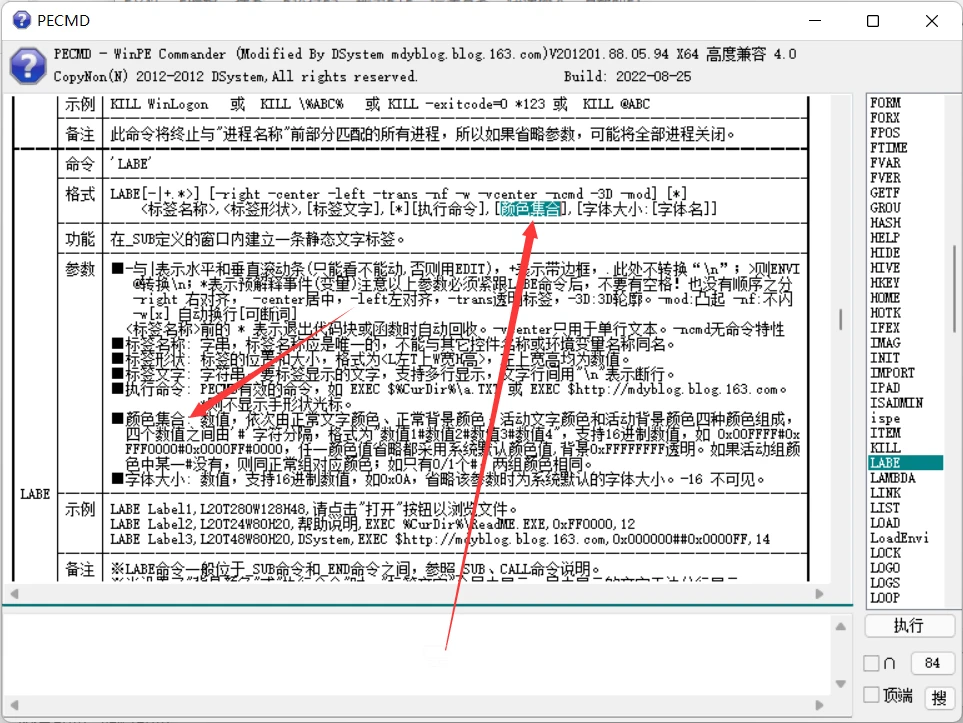Select LINK in the command list

pyautogui.click(x=885, y=493)
